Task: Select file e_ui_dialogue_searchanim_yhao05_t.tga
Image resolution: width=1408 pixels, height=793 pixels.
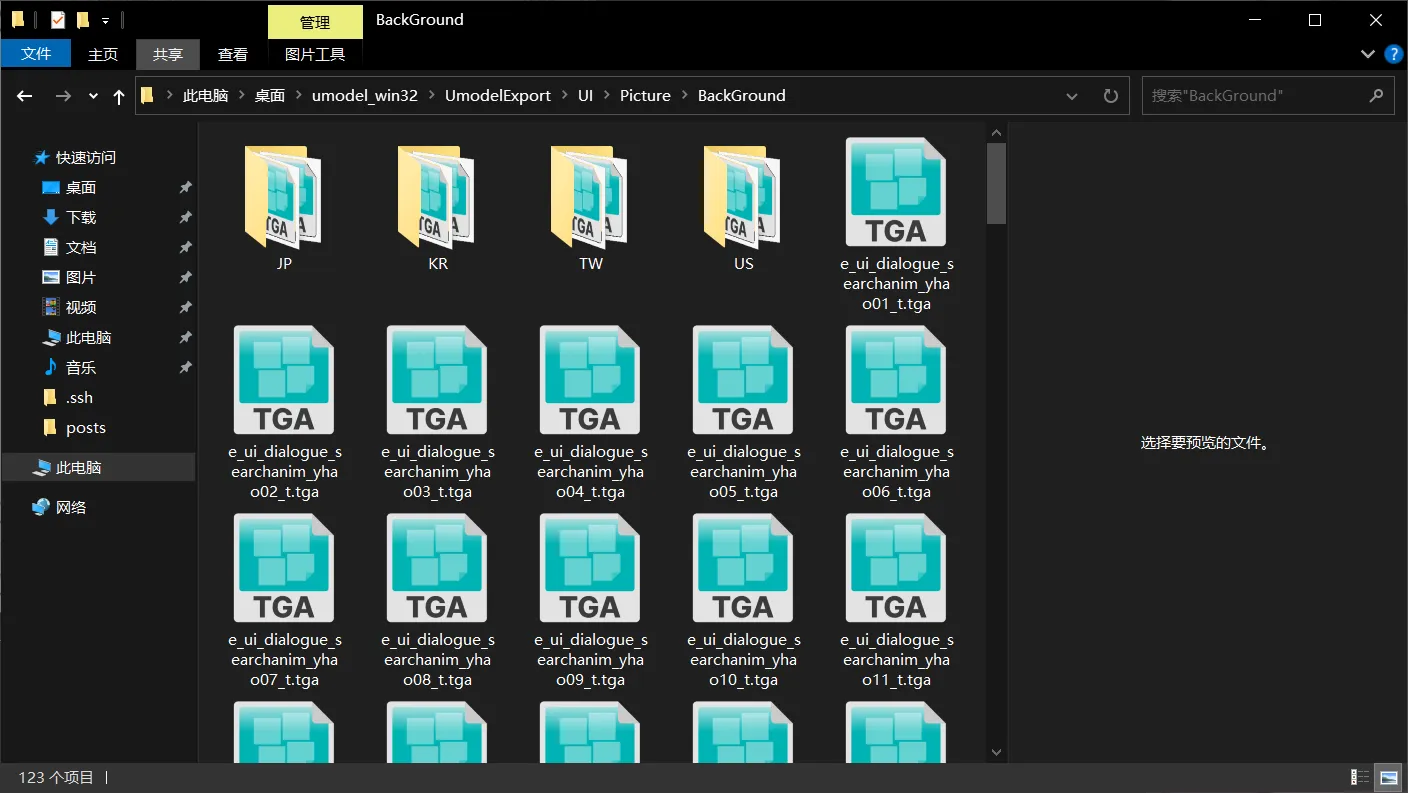Action: (743, 412)
